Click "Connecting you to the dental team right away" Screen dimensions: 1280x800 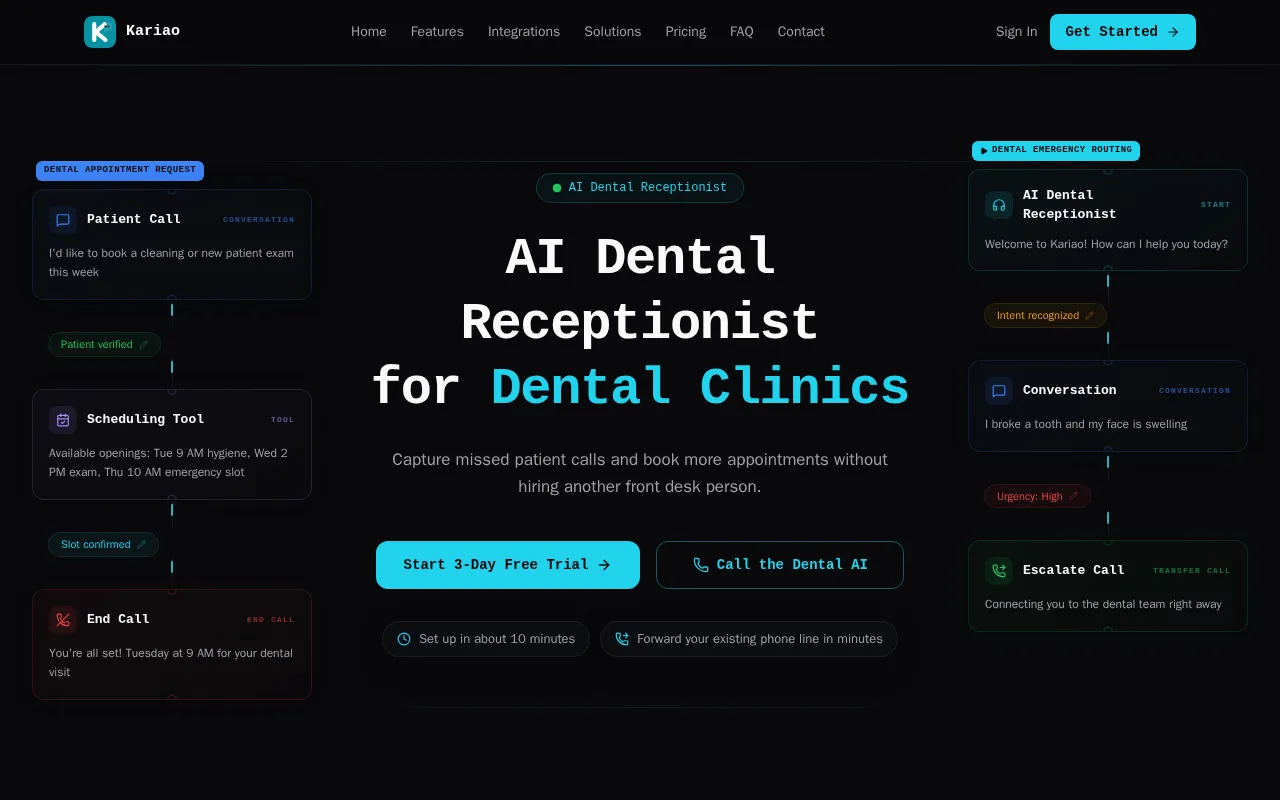click(1103, 605)
